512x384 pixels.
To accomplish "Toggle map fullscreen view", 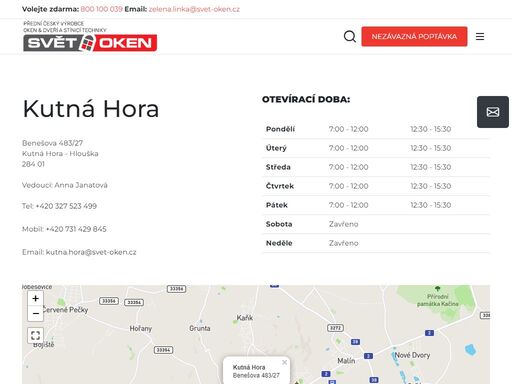I will (35, 335).
